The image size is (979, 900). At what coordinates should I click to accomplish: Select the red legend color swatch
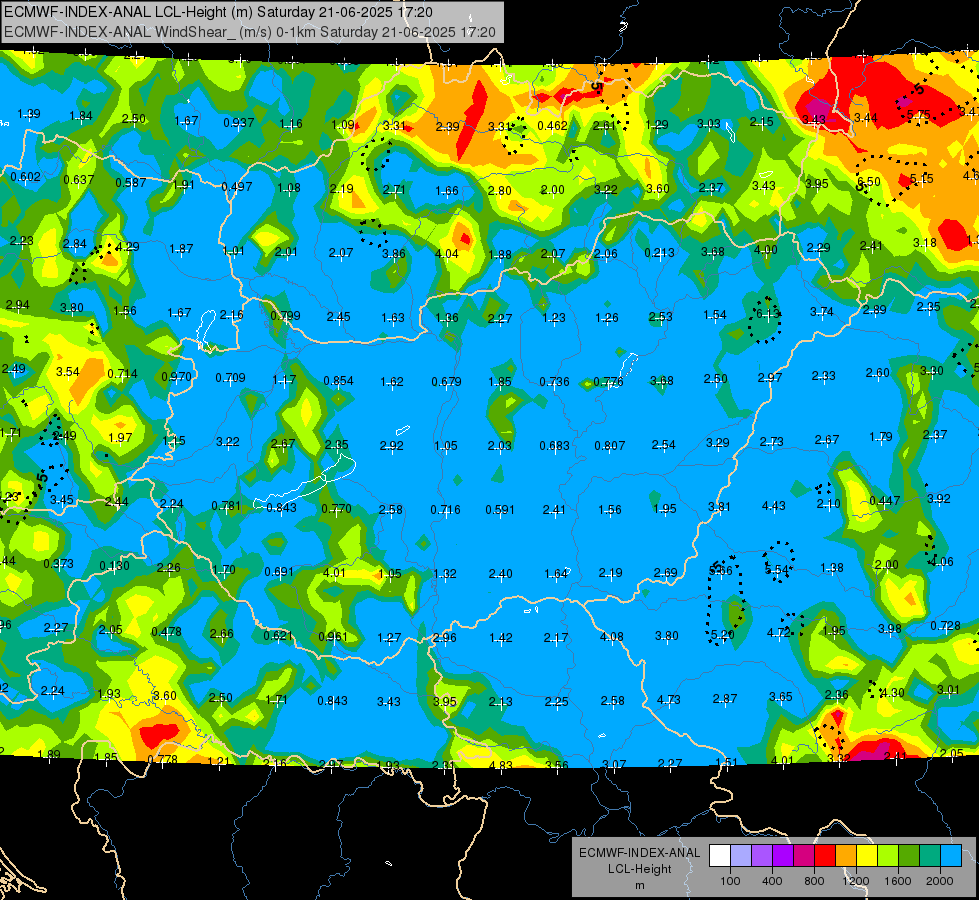(x=825, y=856)
